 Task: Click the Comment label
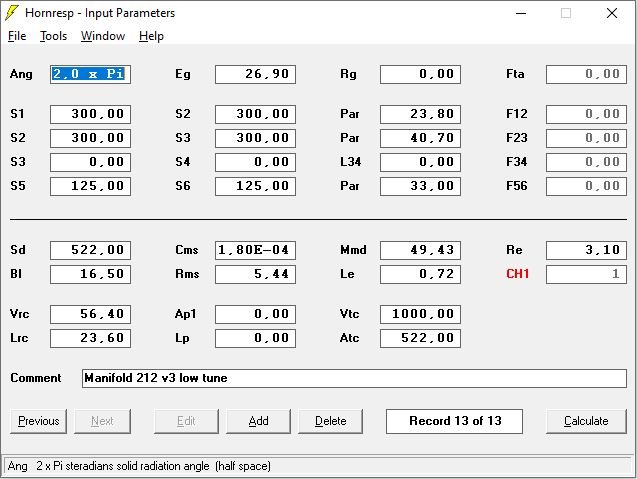click(36, 378)
